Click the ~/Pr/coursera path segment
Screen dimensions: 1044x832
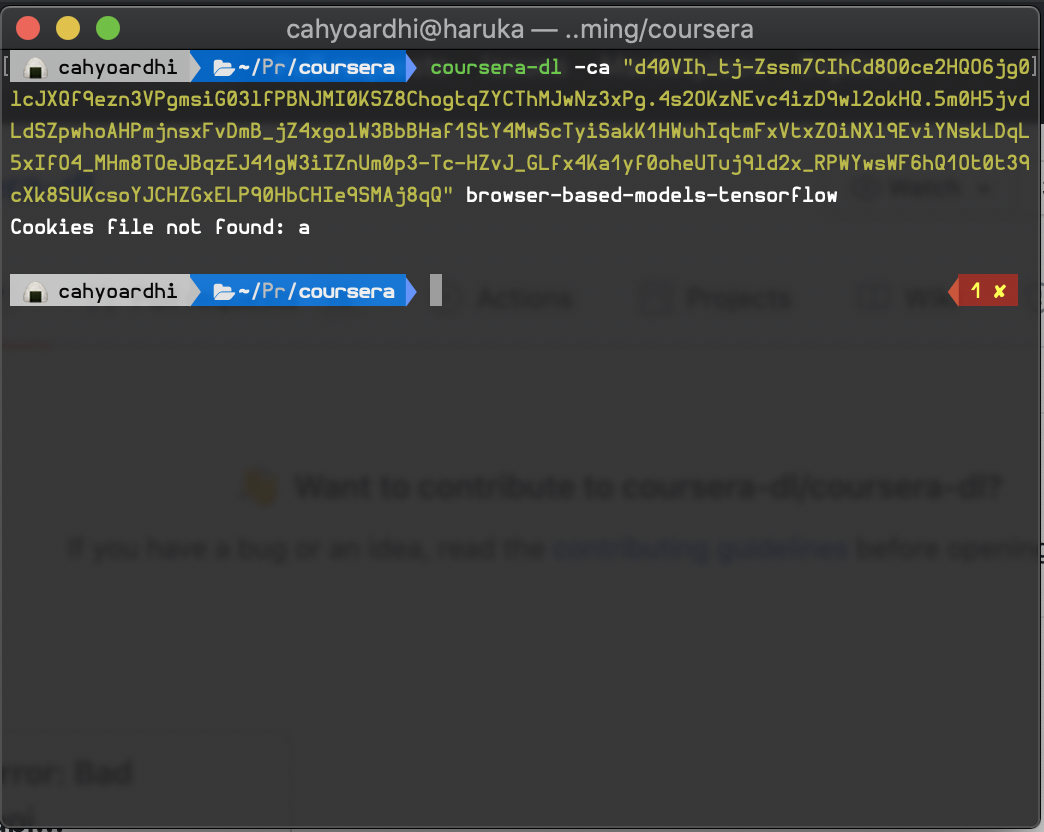point(315,66)
